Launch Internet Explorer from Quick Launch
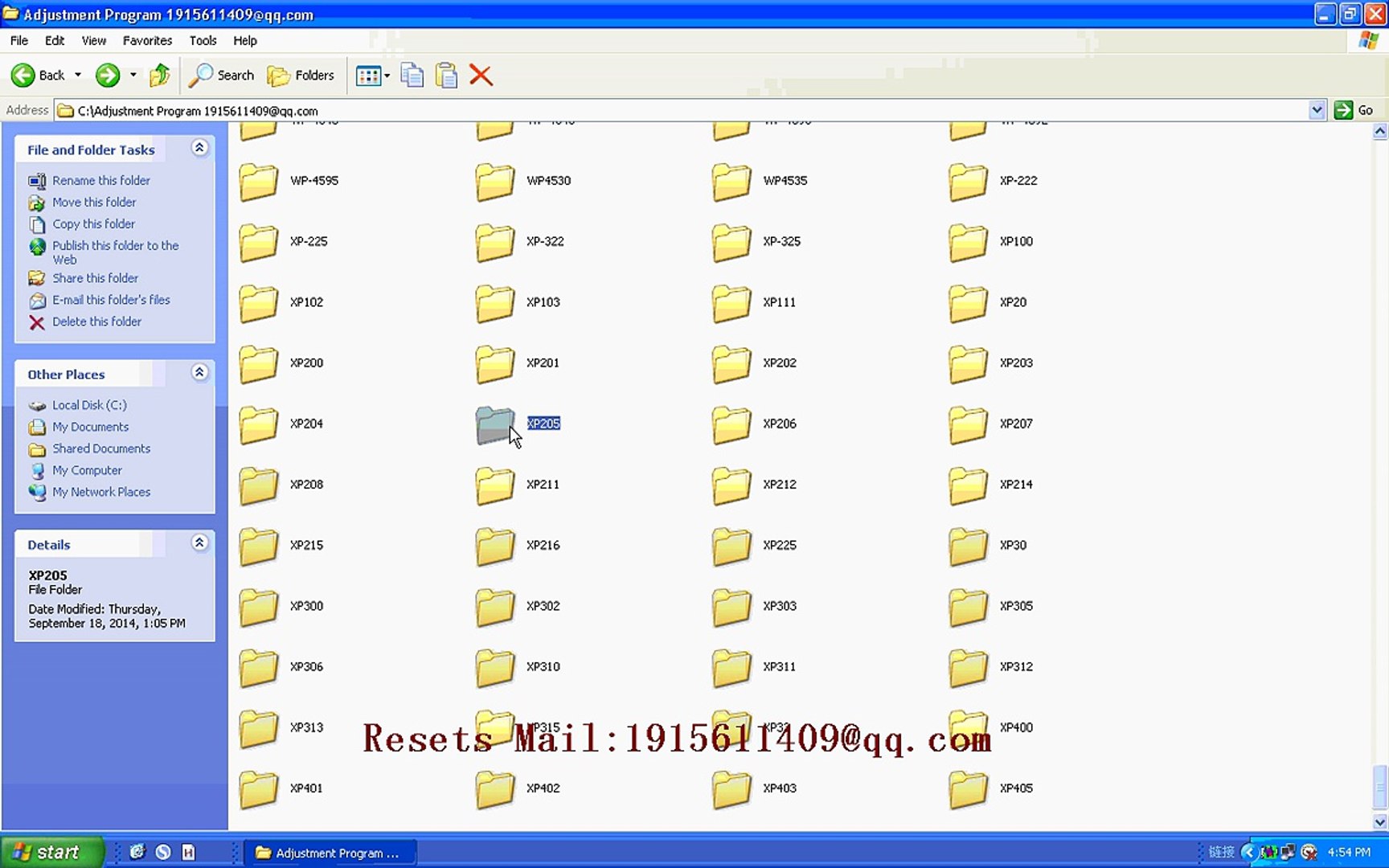The height and width of the screenshot is (868, 1389). click(137, 852)
